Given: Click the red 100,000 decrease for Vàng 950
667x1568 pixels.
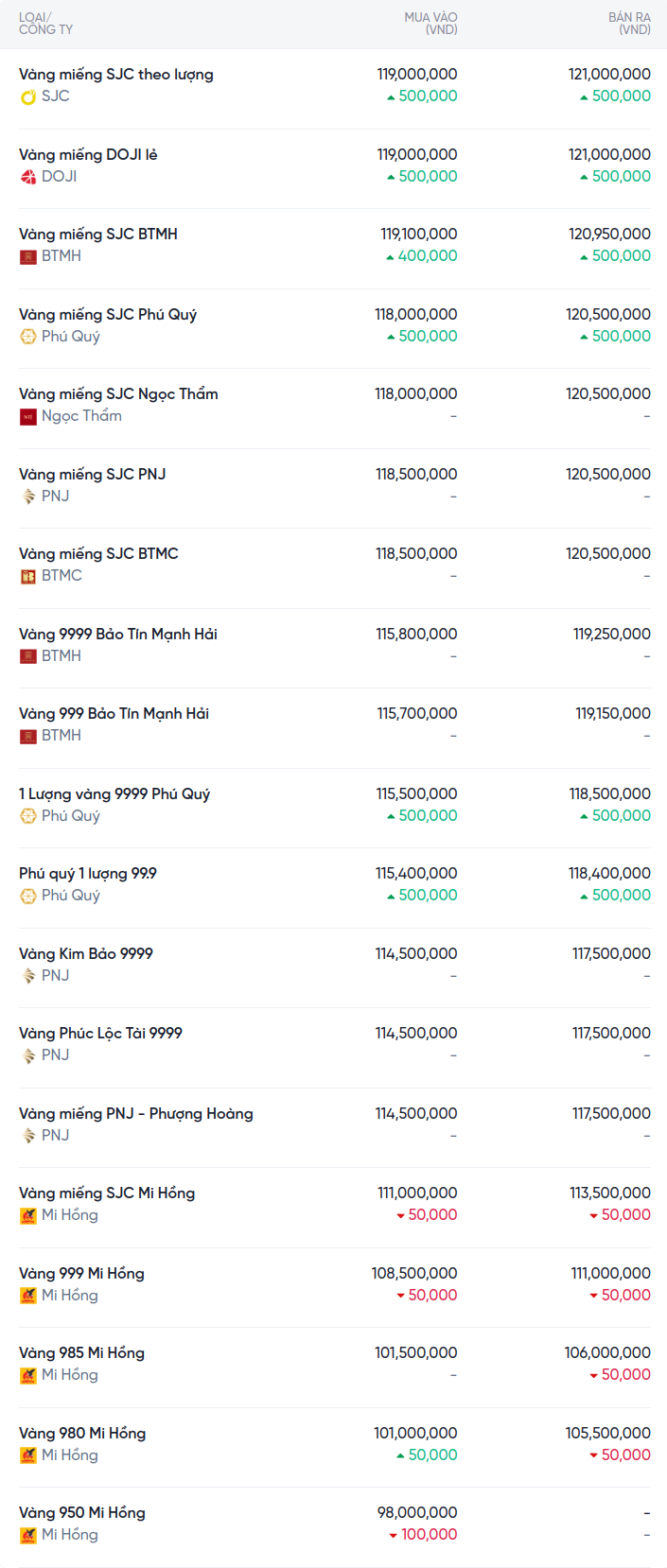Looking at the screenshot, I should (423, 1534).
